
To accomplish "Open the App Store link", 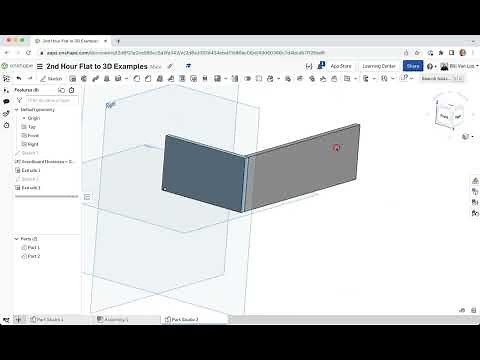I will point(341,66).
